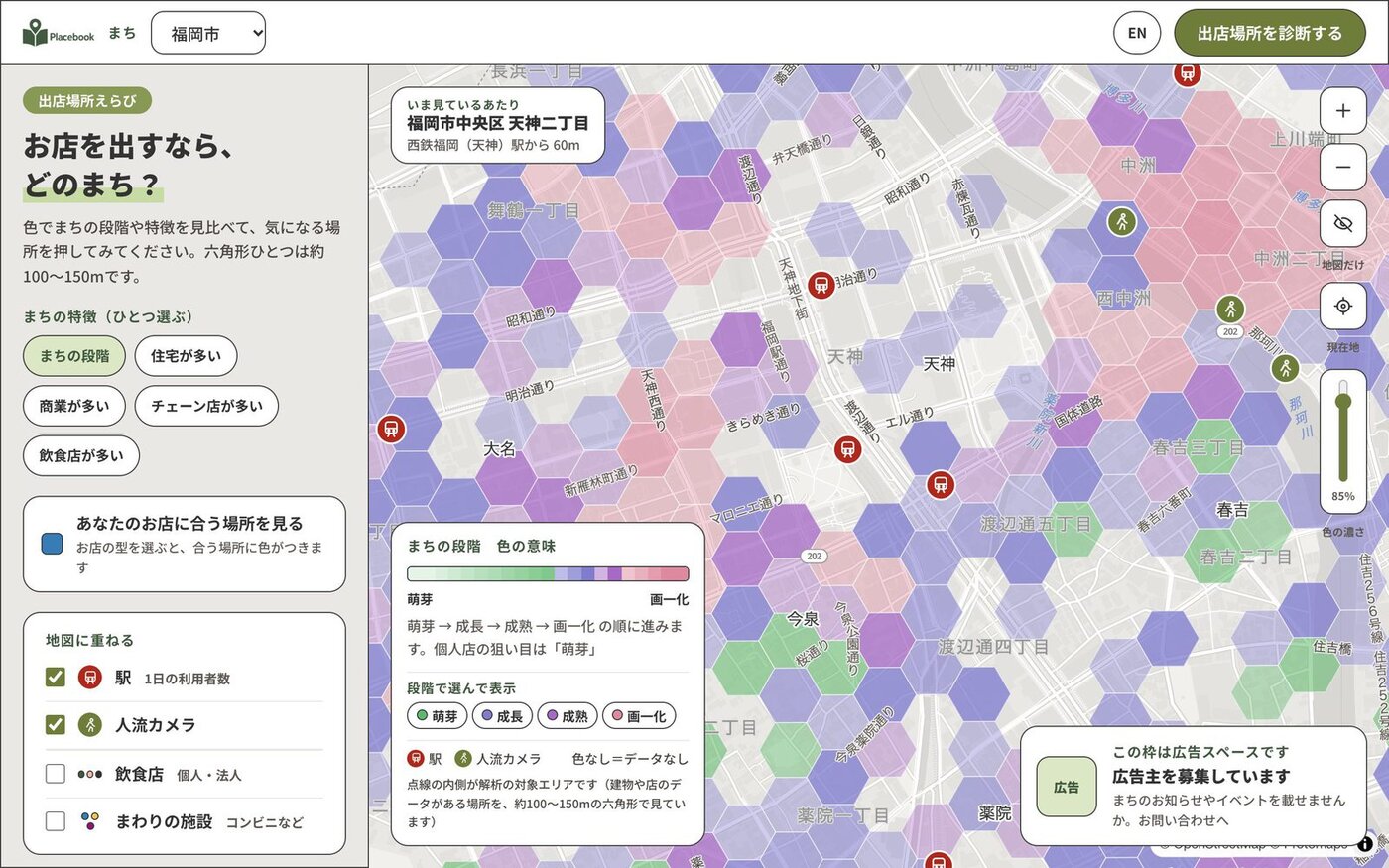Select the 住宅が多い feature pill
1389x868 pixels.
(186, 356)
